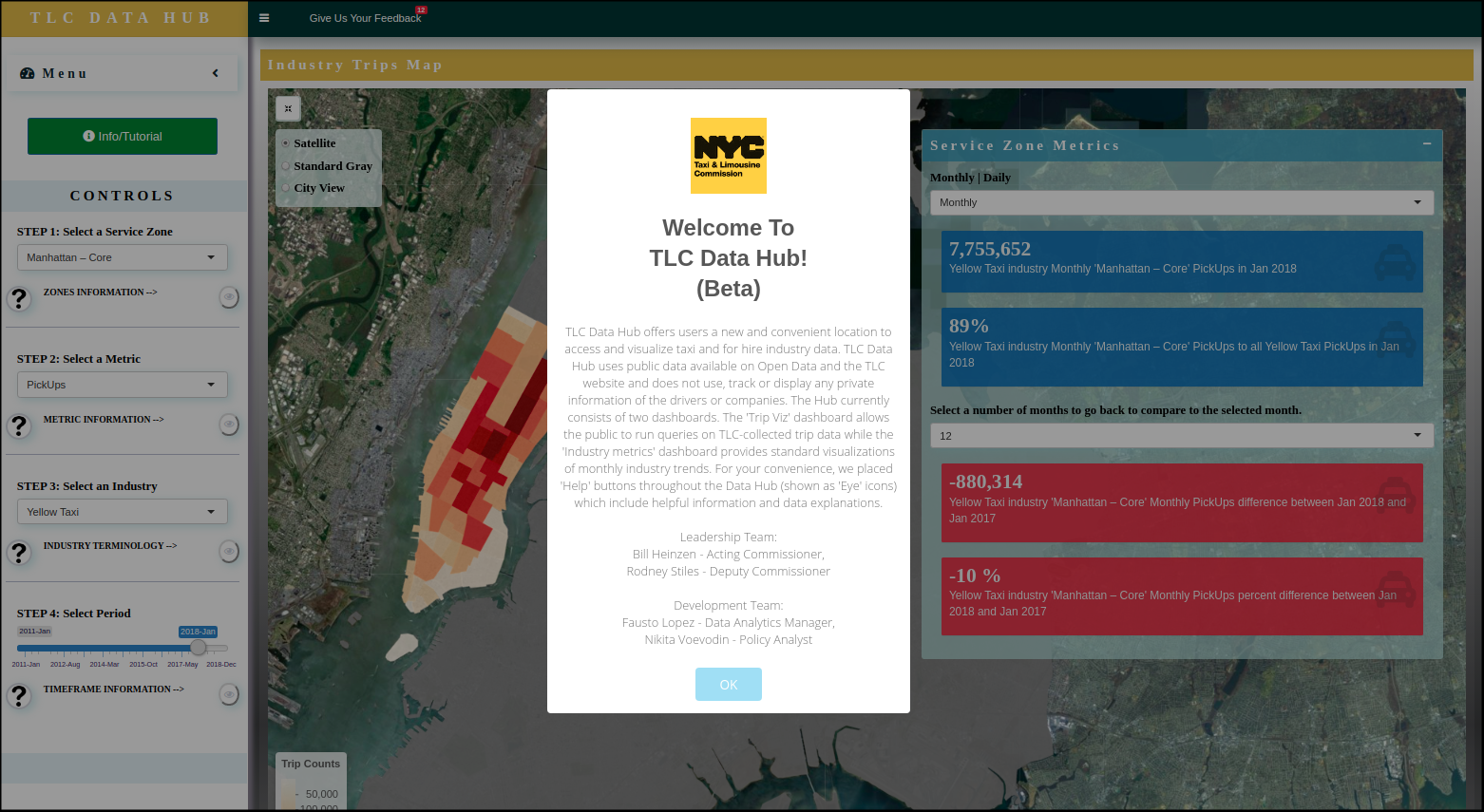Toggle the eye icon for Industry Terminology
The height and width of the screenshot is (812, 1484).
pyautogui.click(x=229, y=551)
